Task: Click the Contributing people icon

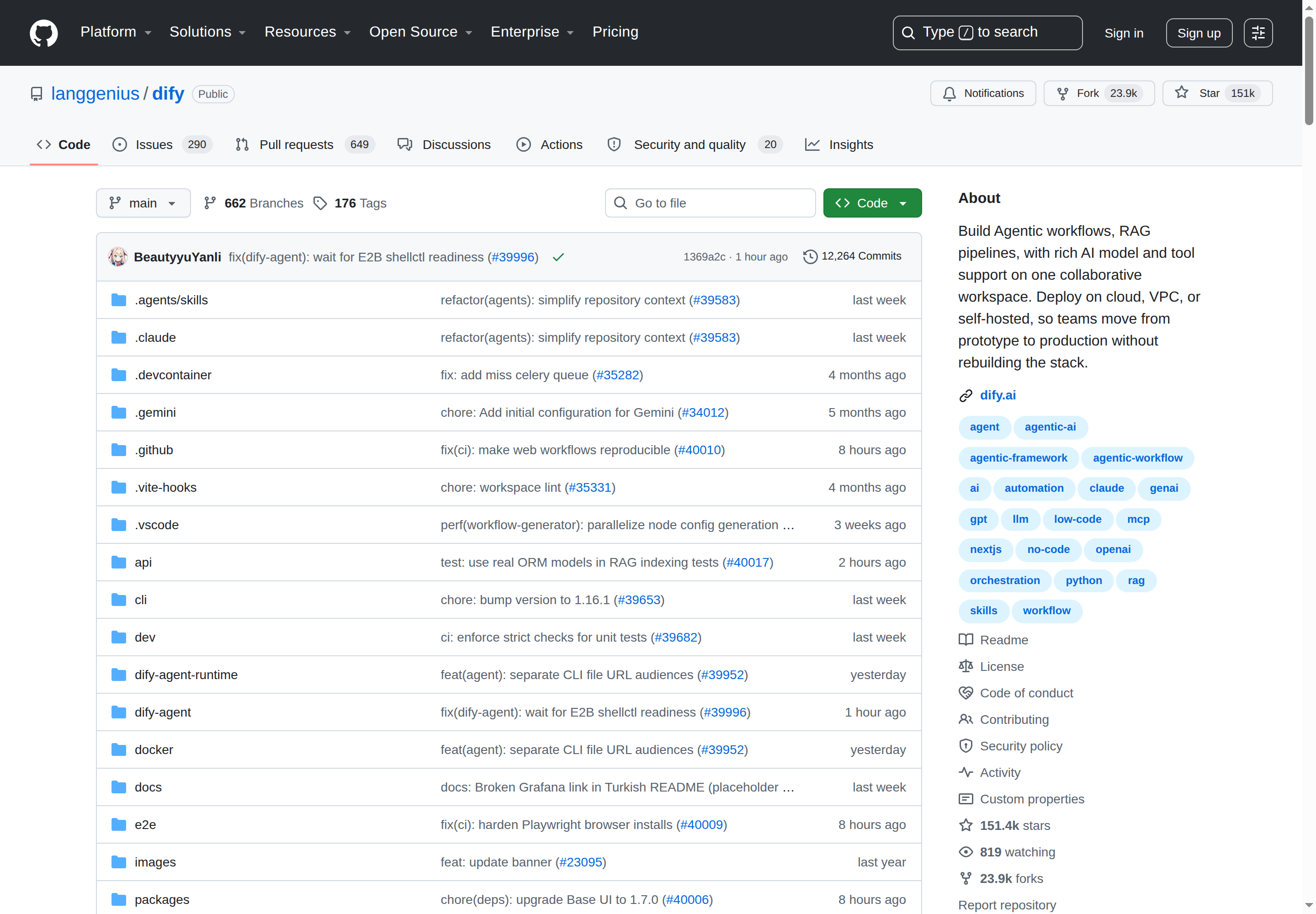Action: [x=966, y=719]
